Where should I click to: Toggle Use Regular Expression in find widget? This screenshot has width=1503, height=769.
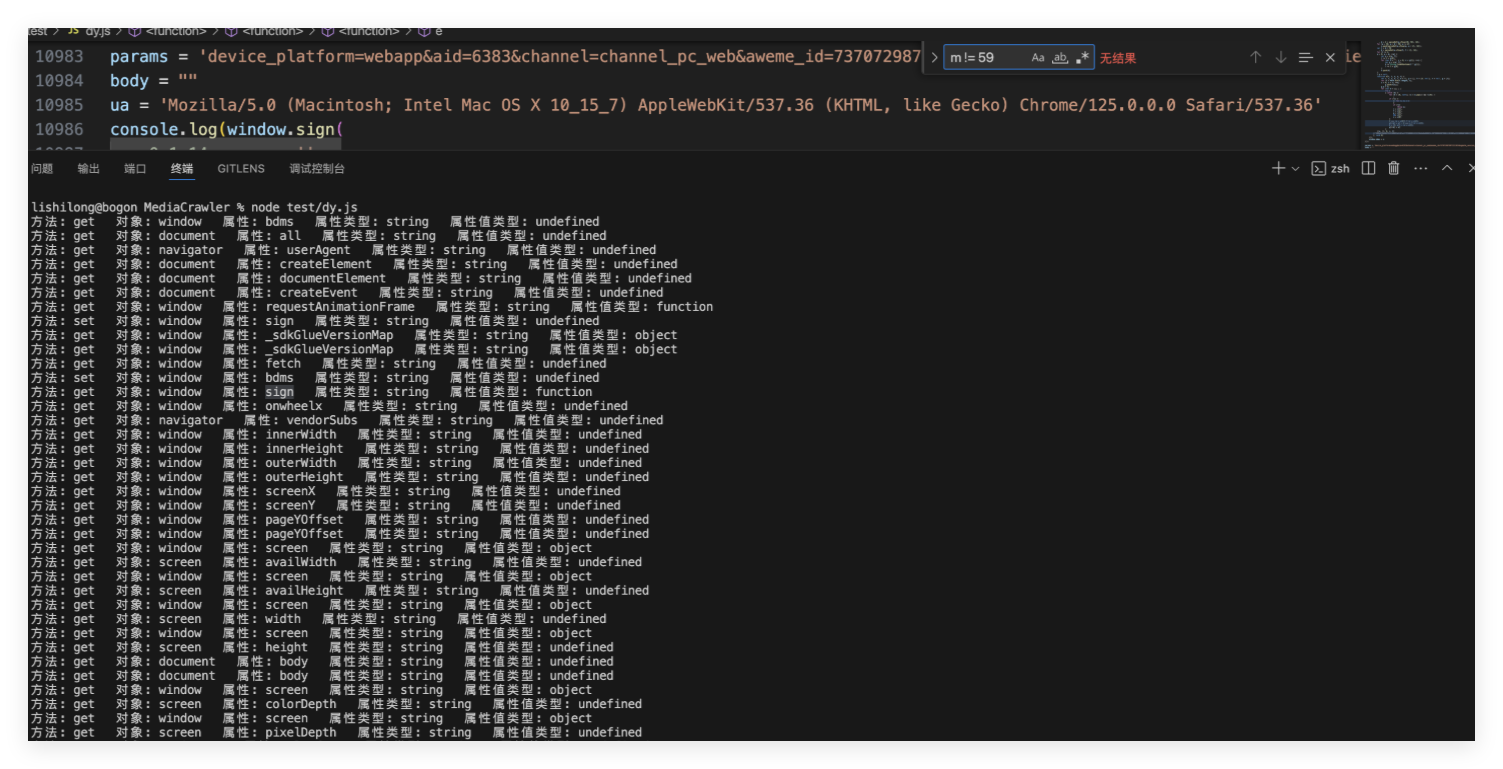1082,58
